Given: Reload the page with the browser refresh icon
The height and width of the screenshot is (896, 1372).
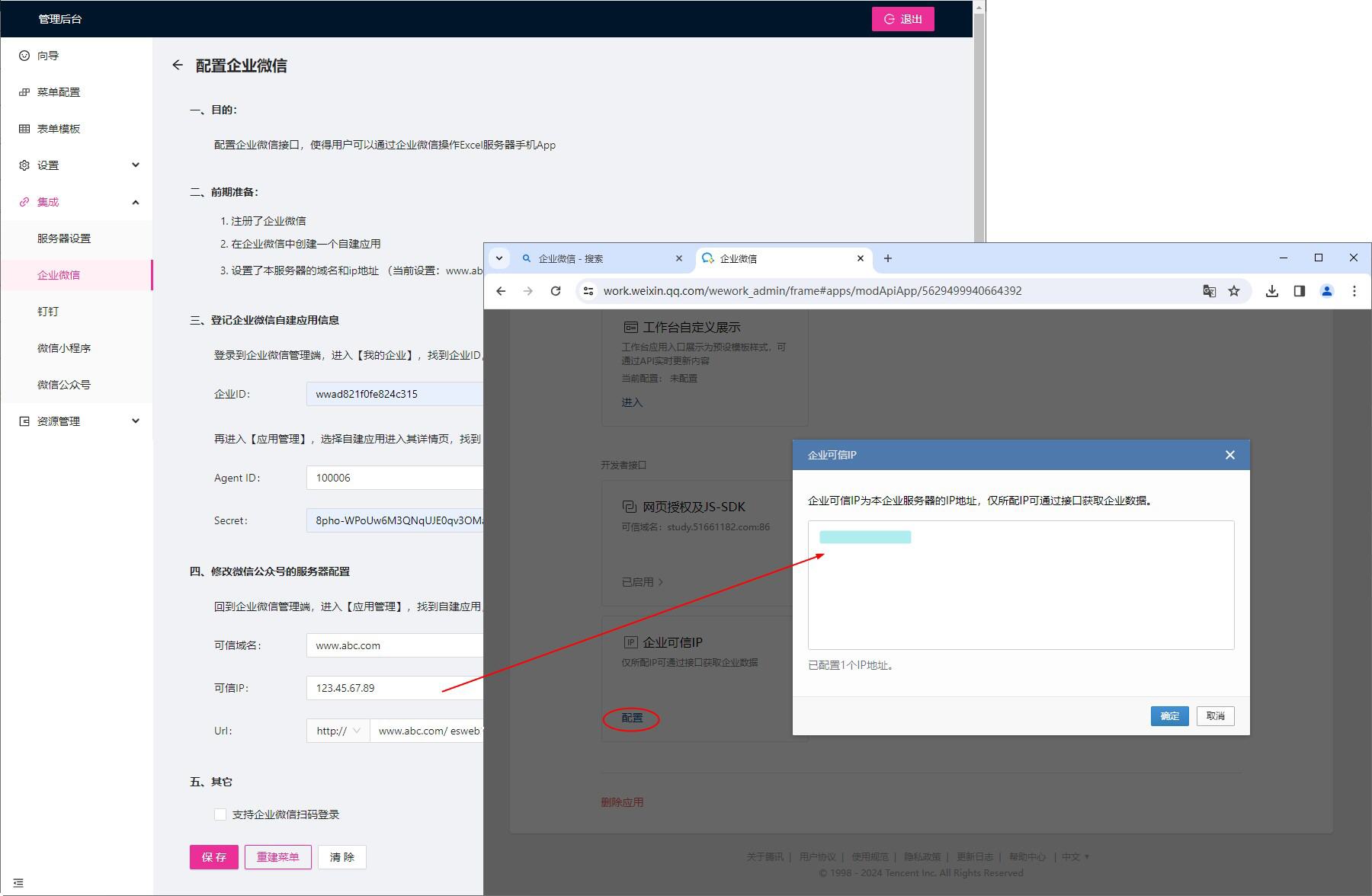Looking at the screenshot, I should click(x=556, y=291).
